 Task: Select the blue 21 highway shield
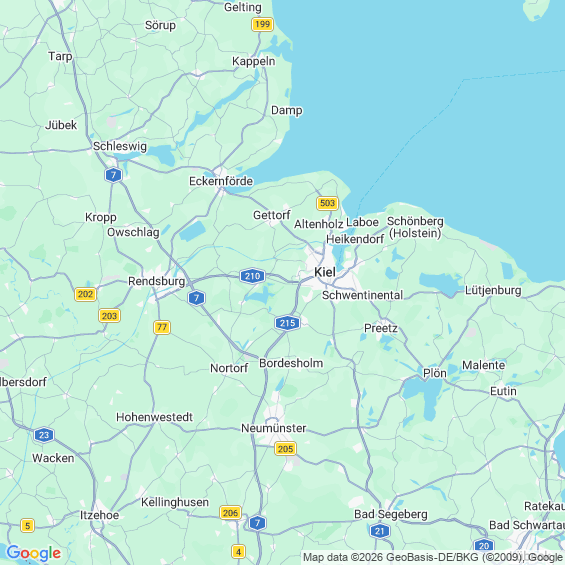(380, 531)
